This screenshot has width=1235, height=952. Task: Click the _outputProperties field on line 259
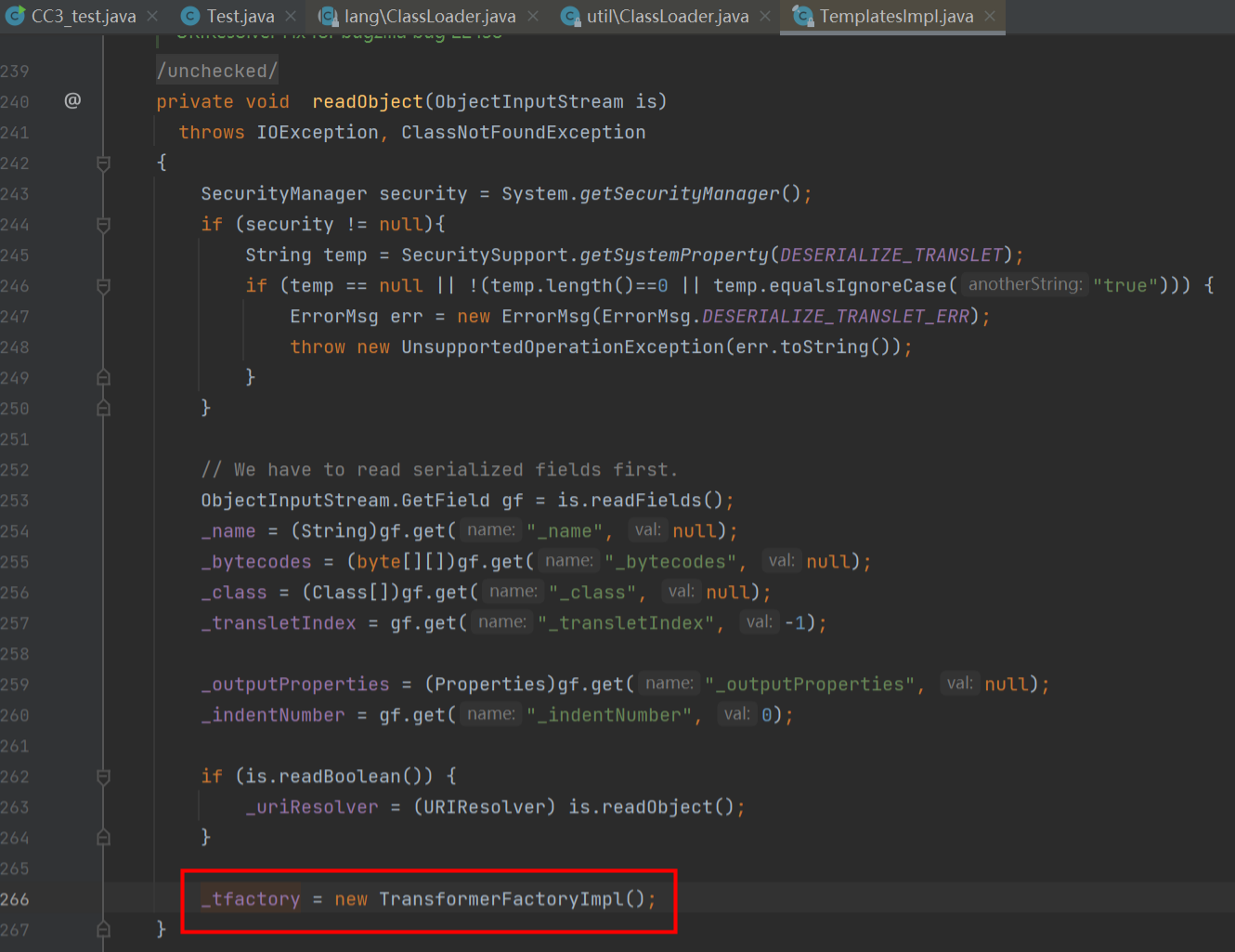click(295, 684)
